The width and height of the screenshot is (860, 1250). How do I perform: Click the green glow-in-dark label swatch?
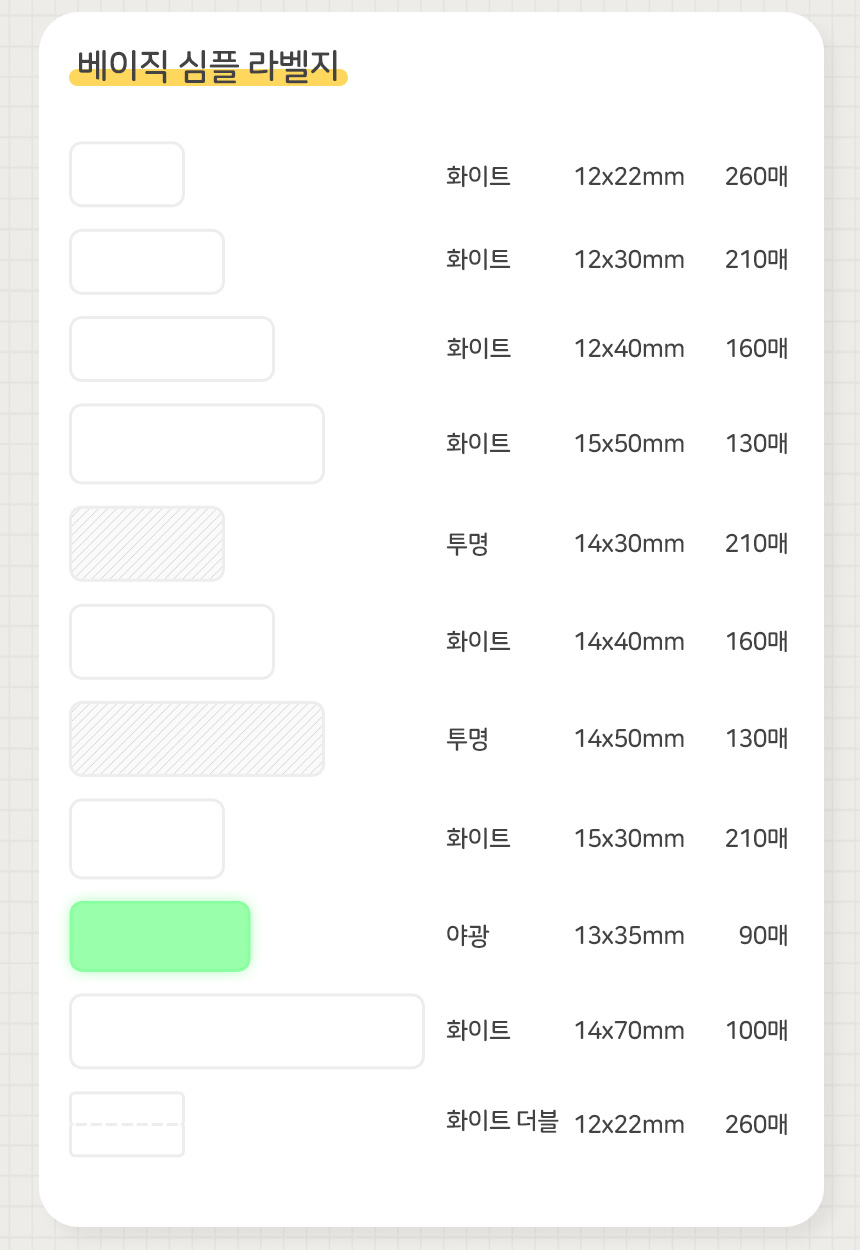point(160,936)
